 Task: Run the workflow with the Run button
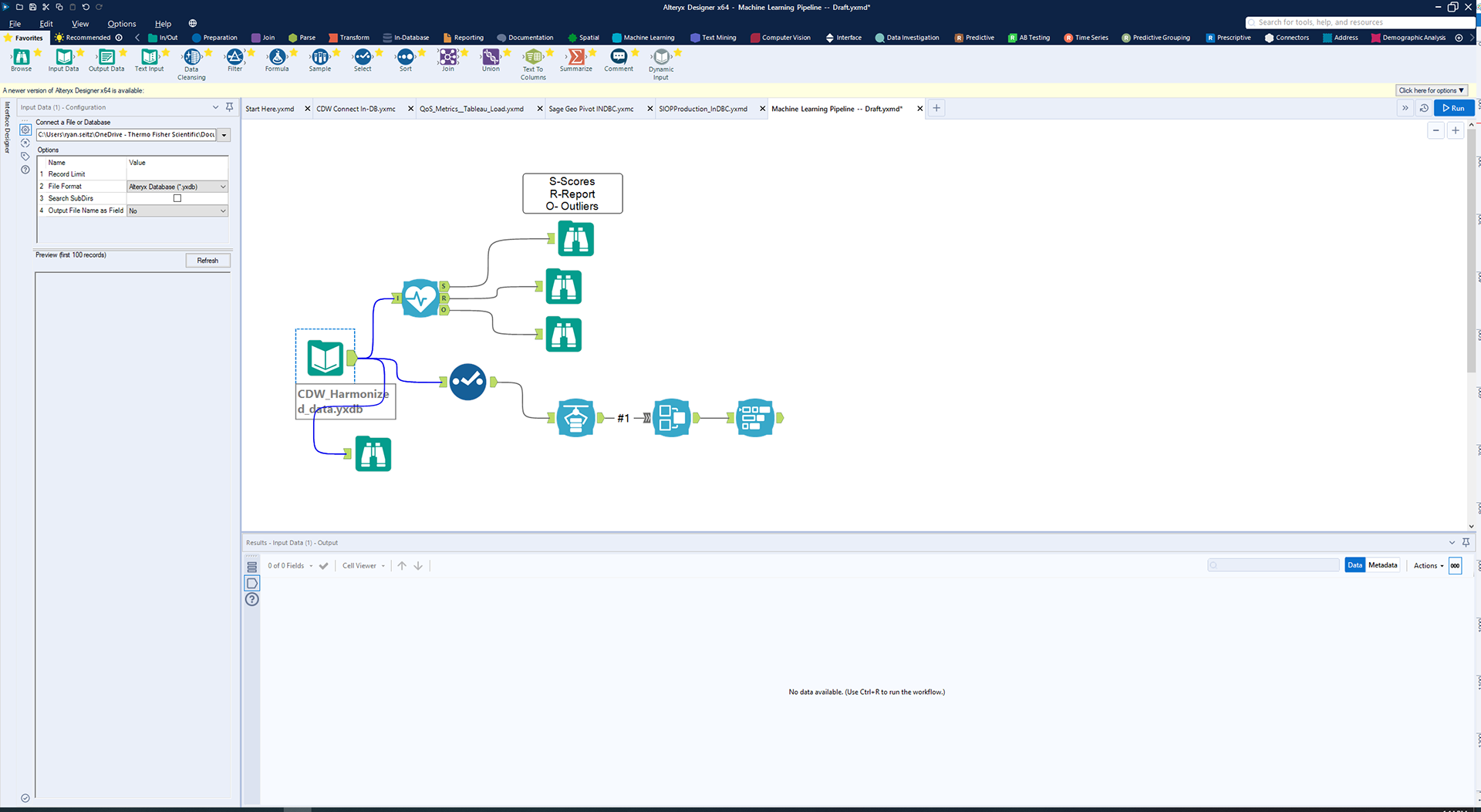[x=1453, y=108]
